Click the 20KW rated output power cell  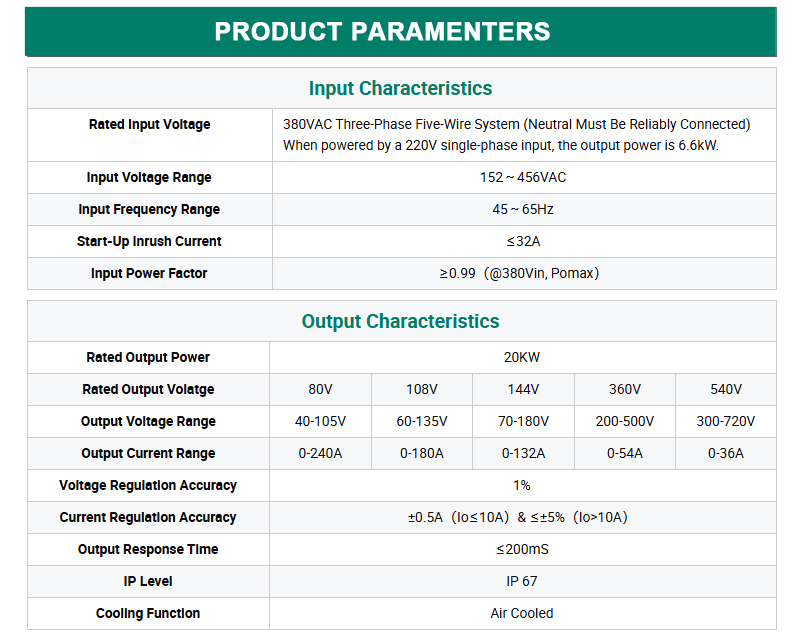tap(522, 358)
